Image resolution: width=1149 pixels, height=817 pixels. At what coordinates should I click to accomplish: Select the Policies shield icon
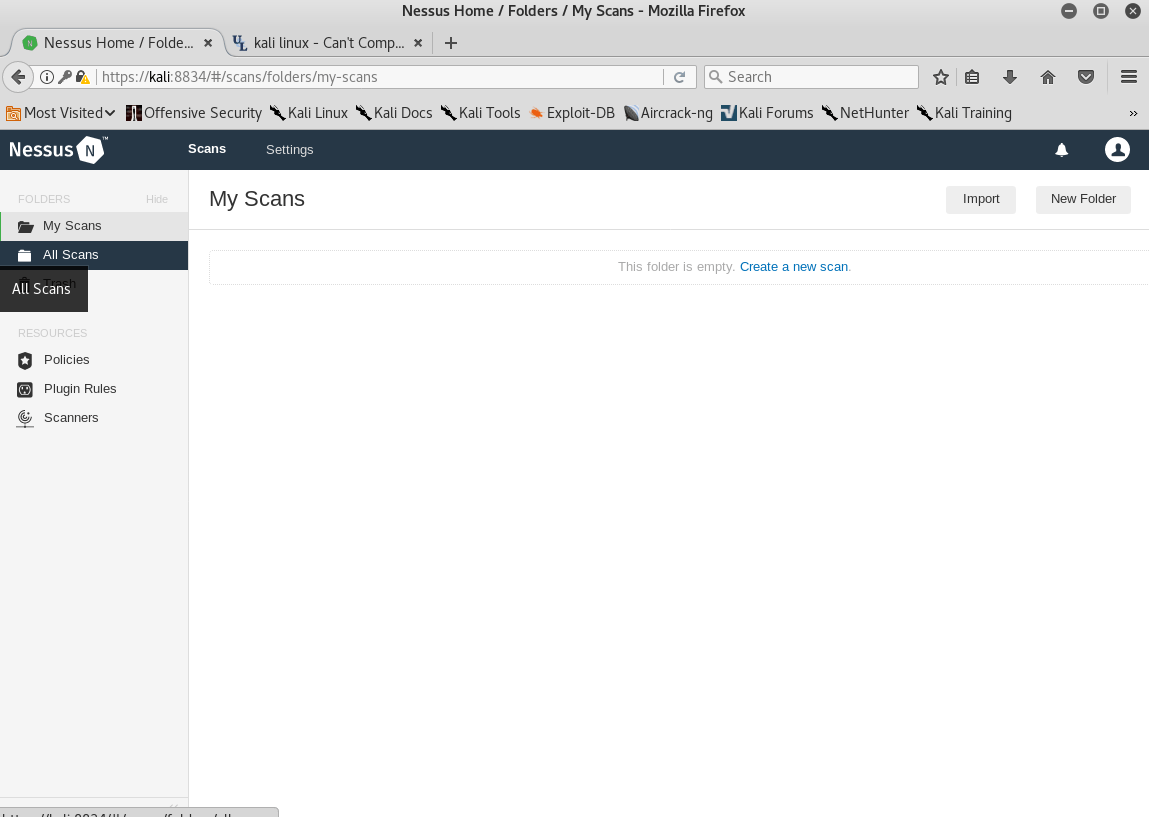click(24, 360)
